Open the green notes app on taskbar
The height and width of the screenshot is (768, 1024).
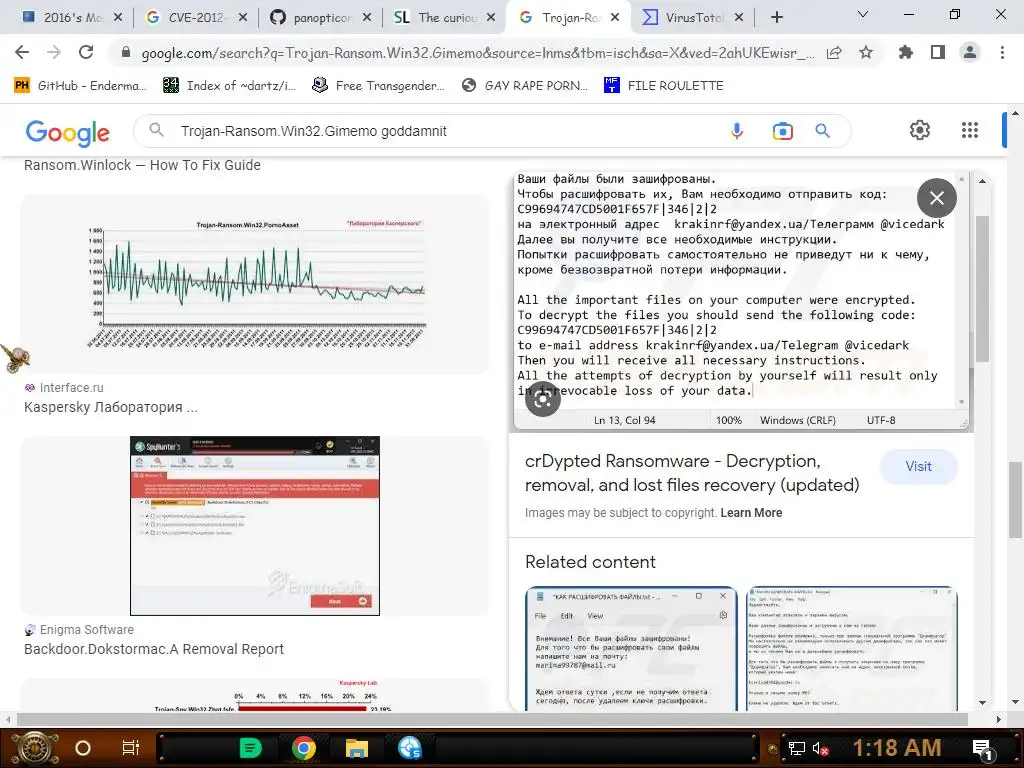(250, 748)
